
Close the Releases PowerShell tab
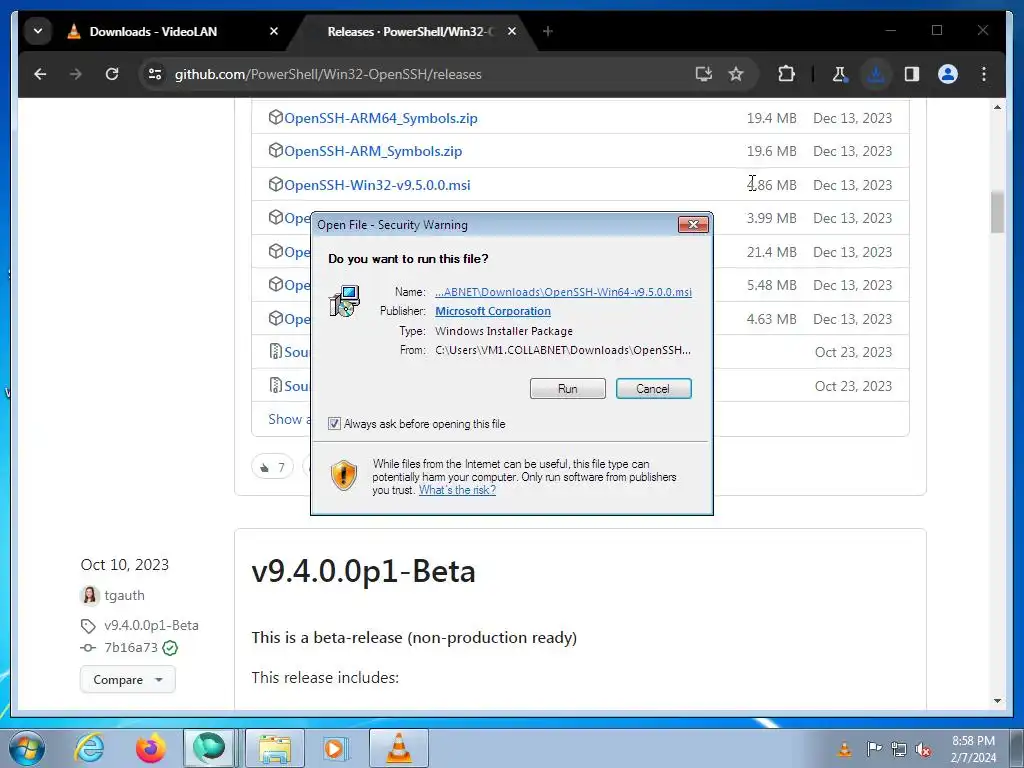pyautogui.click(x=512, y=31)
